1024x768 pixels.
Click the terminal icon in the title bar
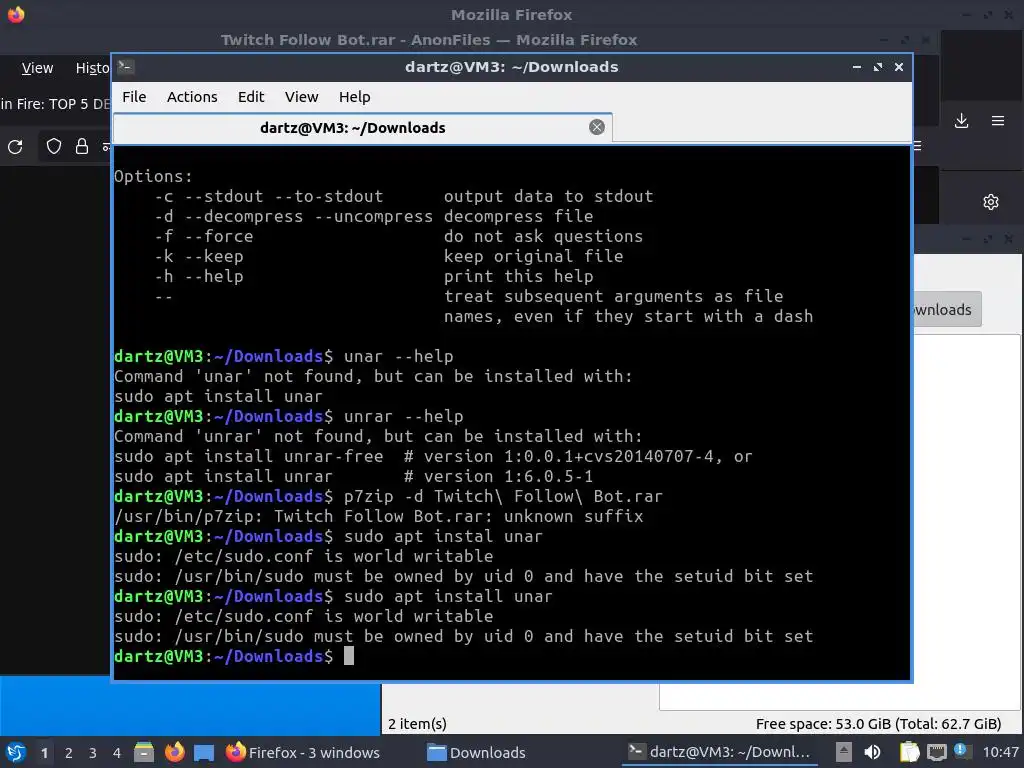(126, 67)
